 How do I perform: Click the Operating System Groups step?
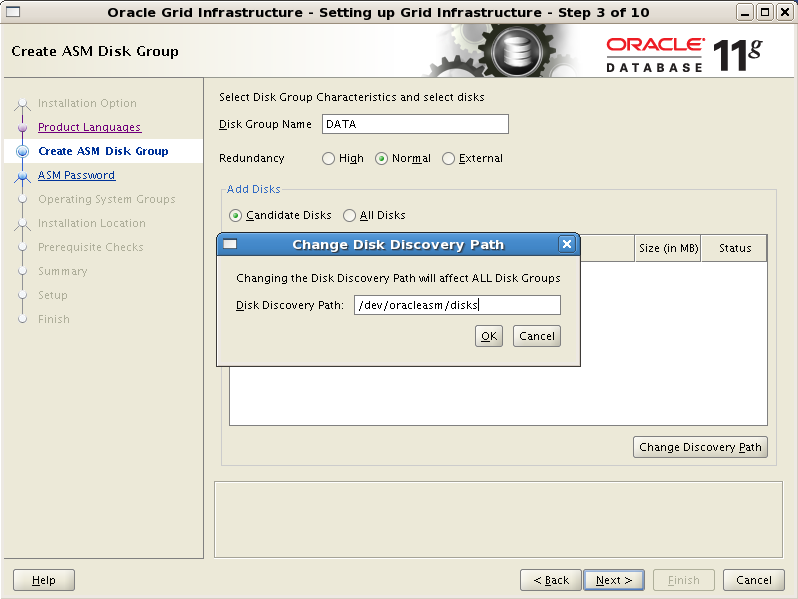click(x=107, y=199)
